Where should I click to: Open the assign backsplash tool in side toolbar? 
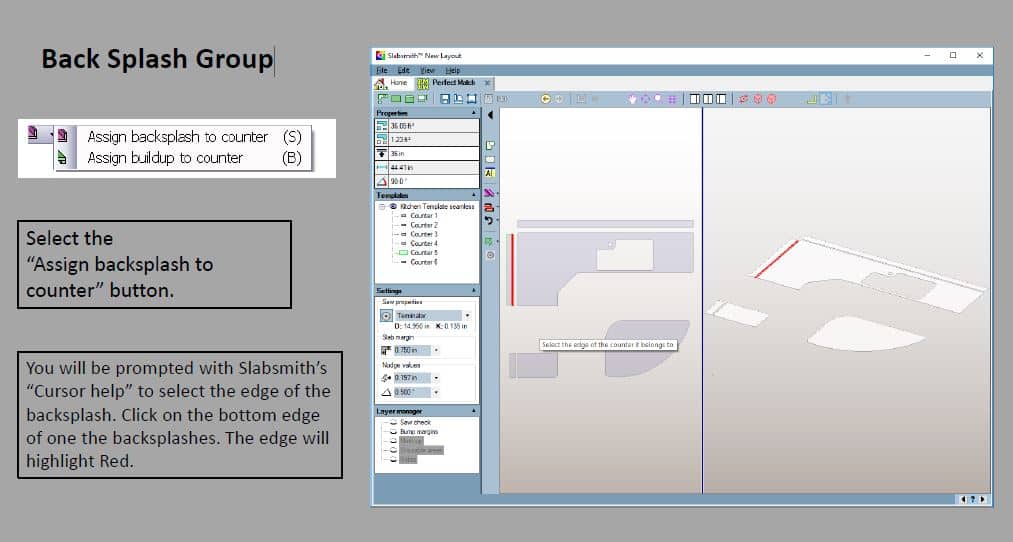(490, 192)
